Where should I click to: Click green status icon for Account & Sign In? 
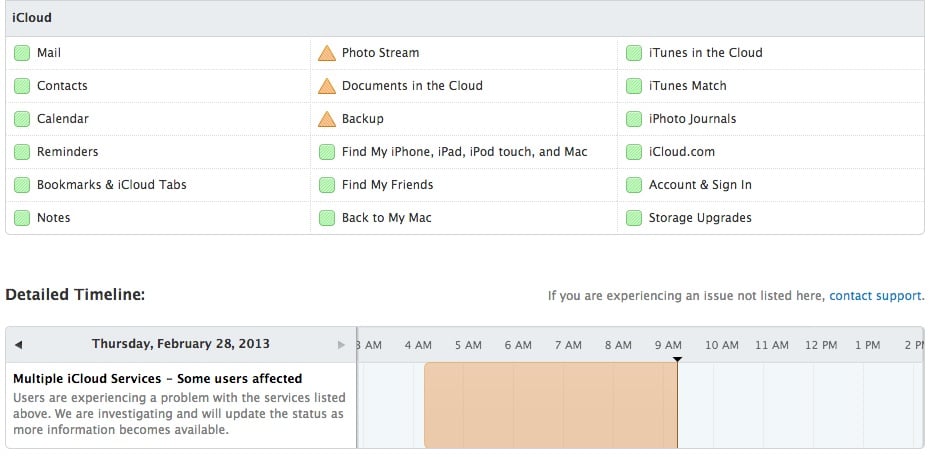[x=634, y=185]
